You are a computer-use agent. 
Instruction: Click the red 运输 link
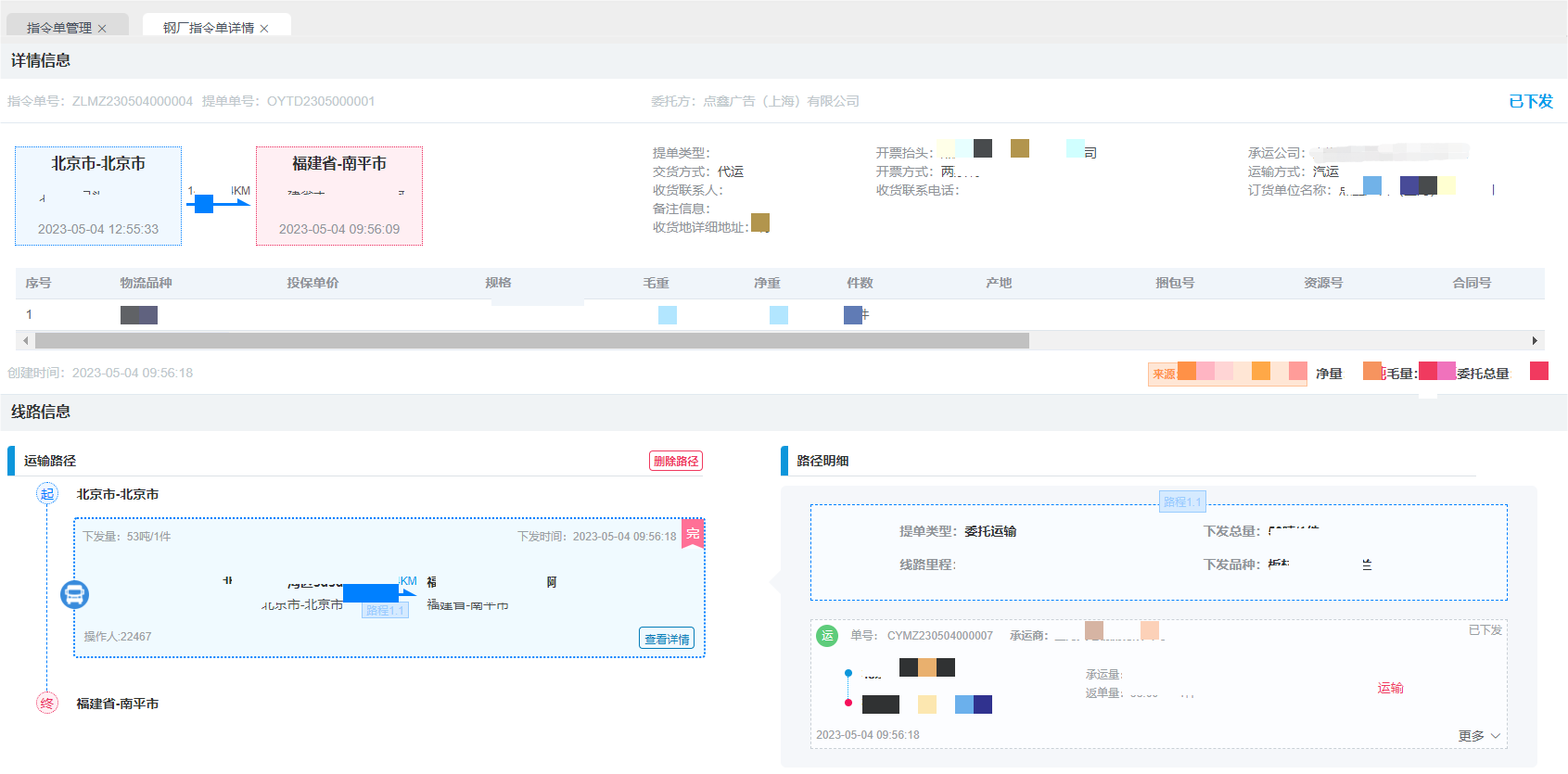pyautogui.click(x=1390, y=688)
